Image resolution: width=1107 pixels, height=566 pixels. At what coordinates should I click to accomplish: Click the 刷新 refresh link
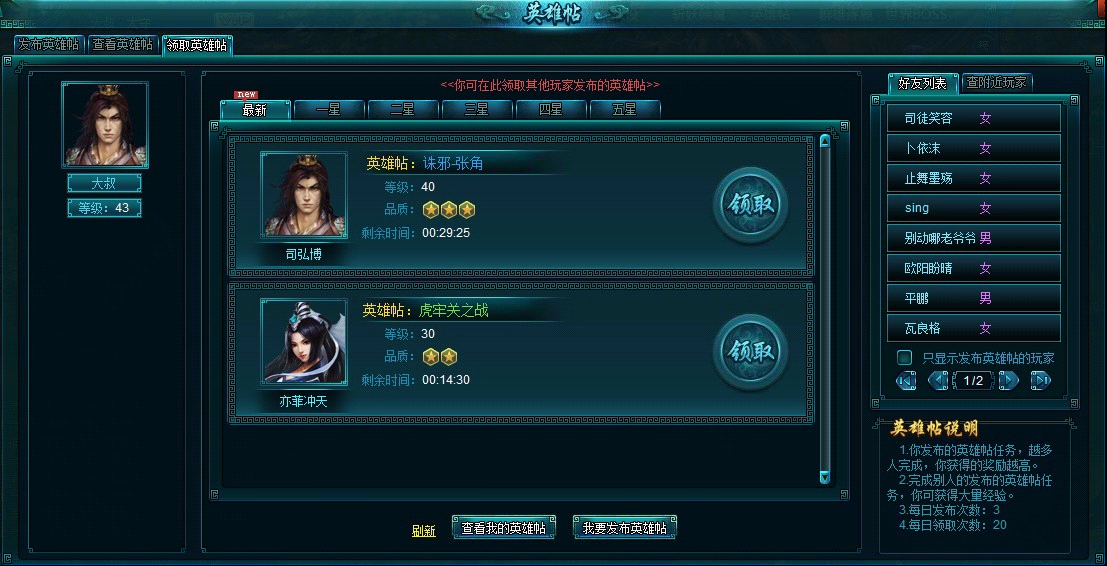point(424,531)
